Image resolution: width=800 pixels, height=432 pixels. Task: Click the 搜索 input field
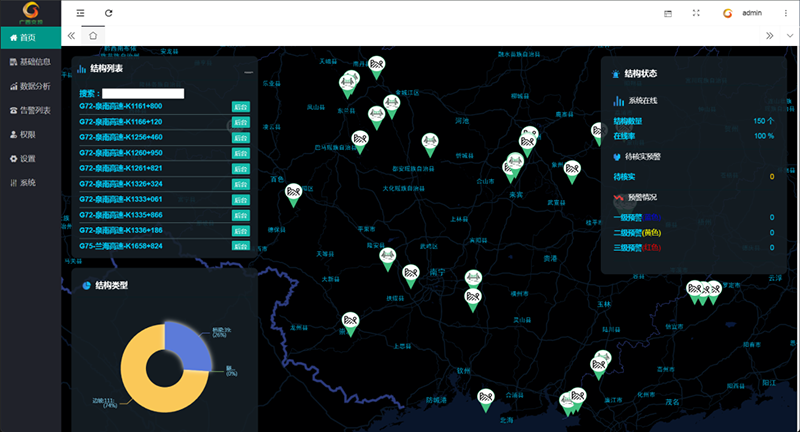point(143,93)
